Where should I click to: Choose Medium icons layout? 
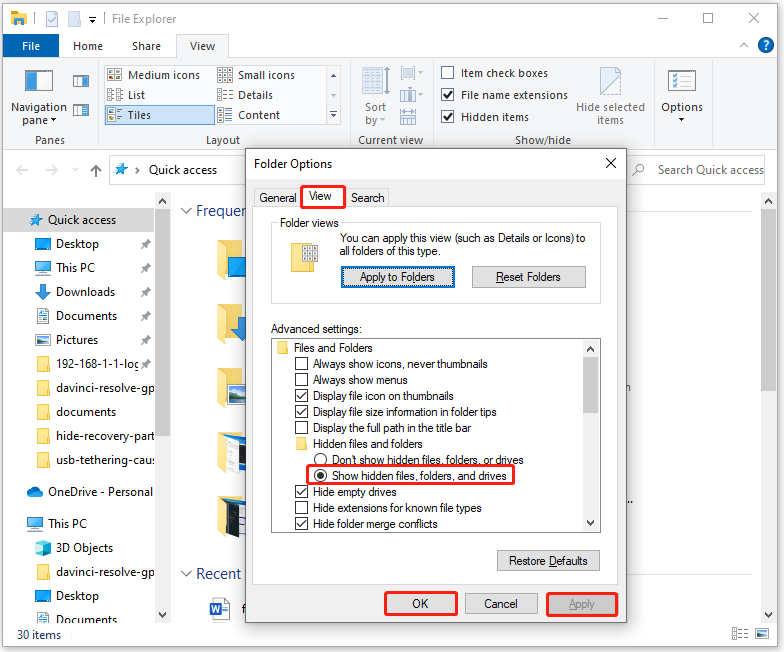154,75
